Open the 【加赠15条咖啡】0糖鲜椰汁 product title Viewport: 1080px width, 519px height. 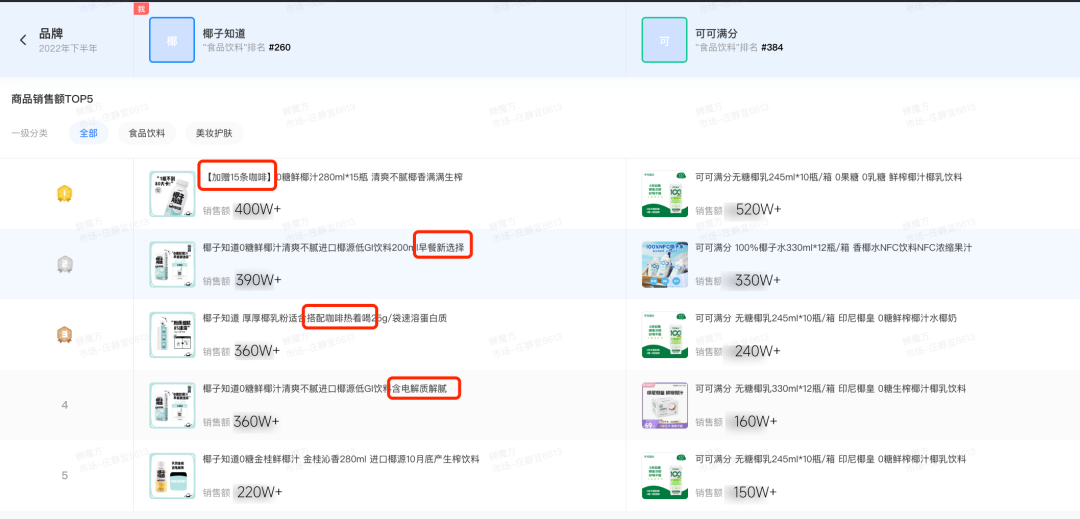(333, 177)
